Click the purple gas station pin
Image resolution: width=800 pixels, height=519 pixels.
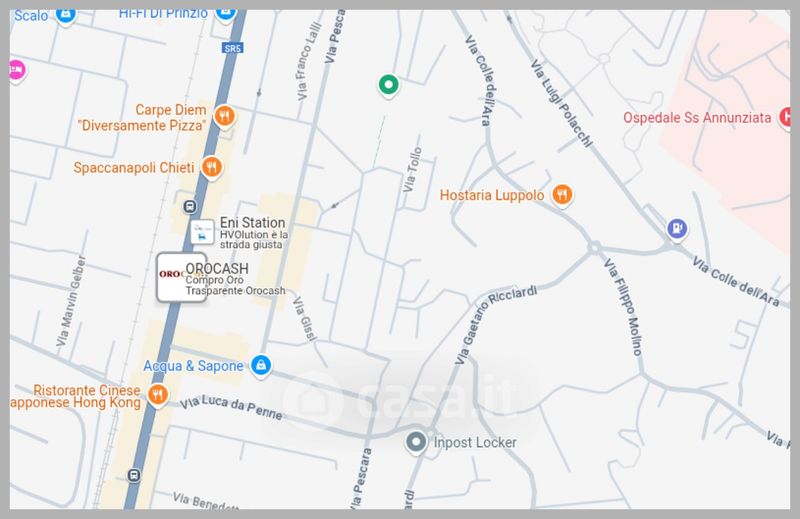(677, 229)
